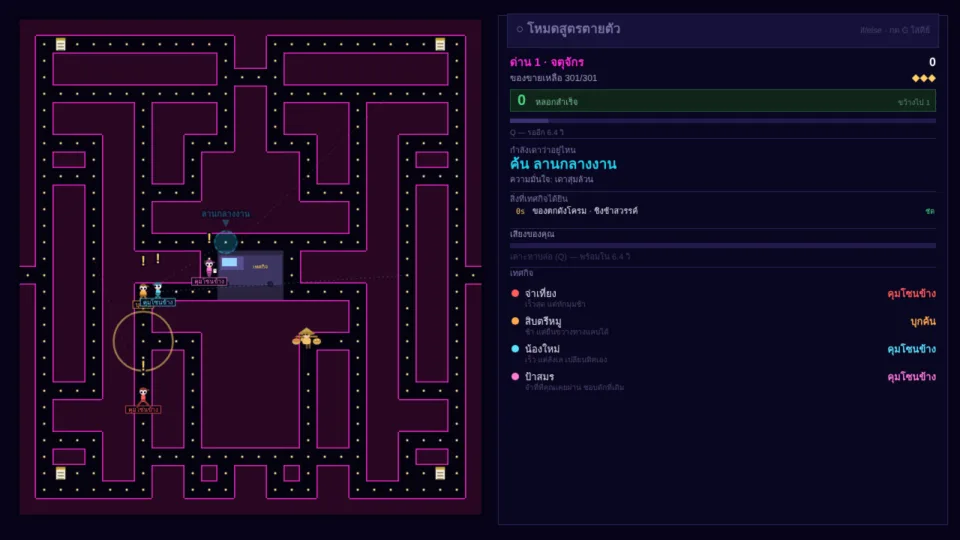Click the ด่าน 1 · จตุจักร level title
This screenshot has width=960, height=540.
[x=547, y=62]
